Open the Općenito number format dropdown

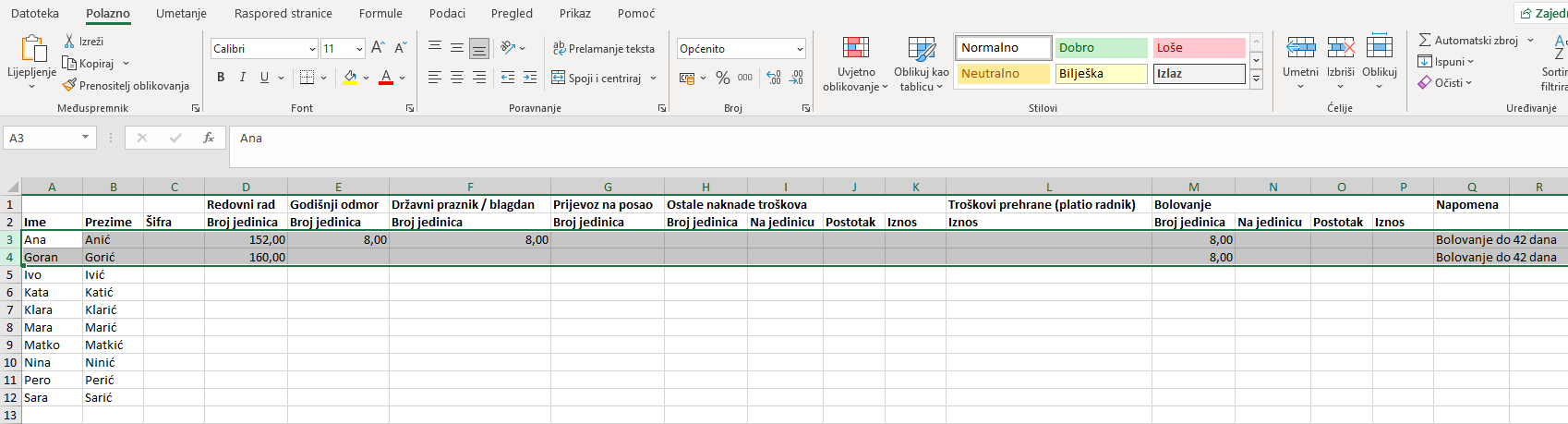[x=799, y=49]
